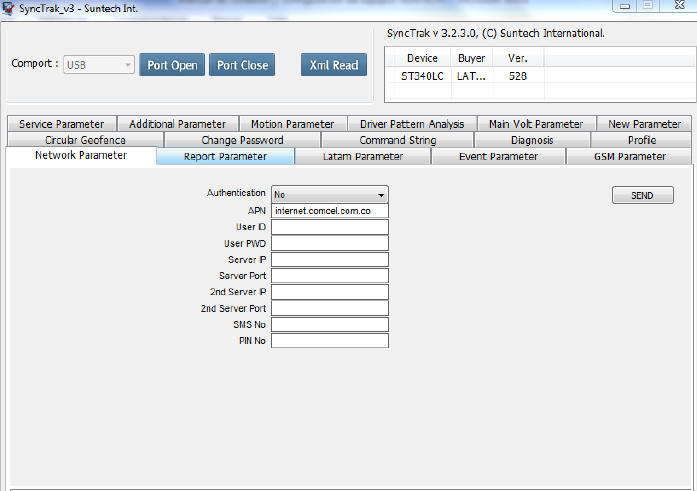697x491 pixels.
Task: Click the Port Open button
Action: coord(172,65)
